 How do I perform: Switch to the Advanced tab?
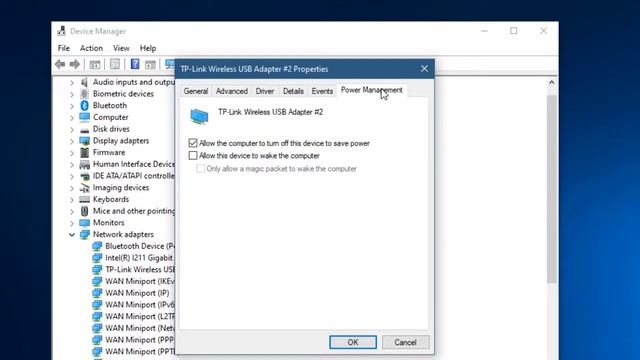[x=232, y=91]
